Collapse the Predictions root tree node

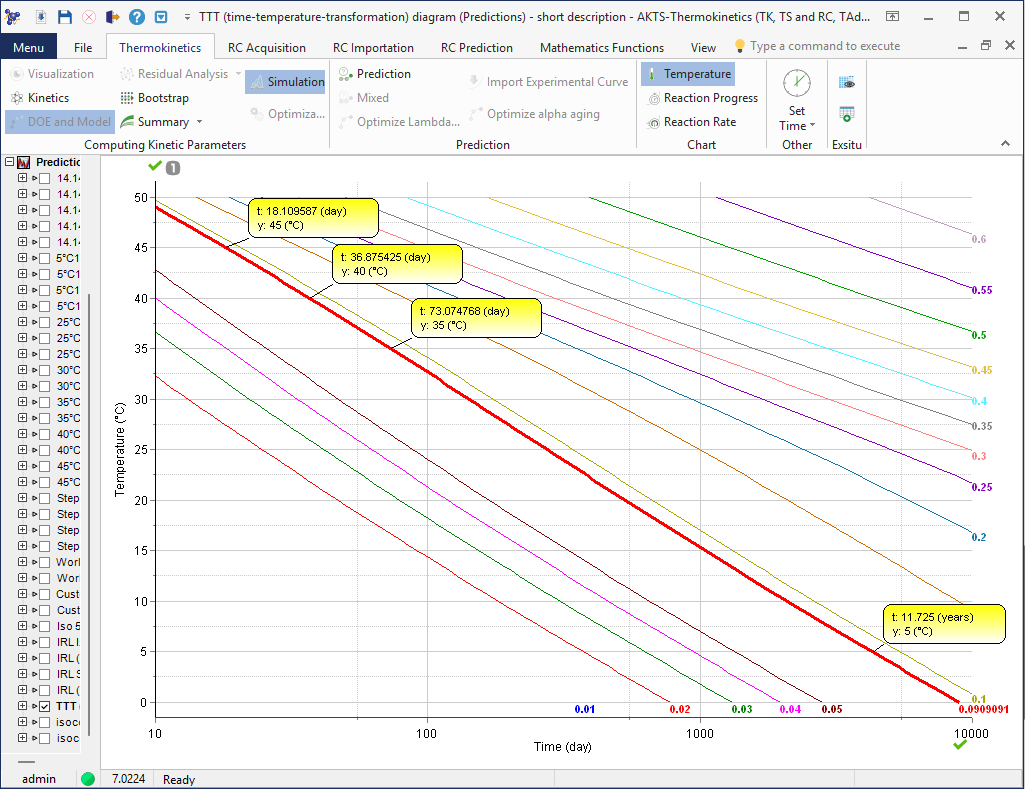(9, 161)
